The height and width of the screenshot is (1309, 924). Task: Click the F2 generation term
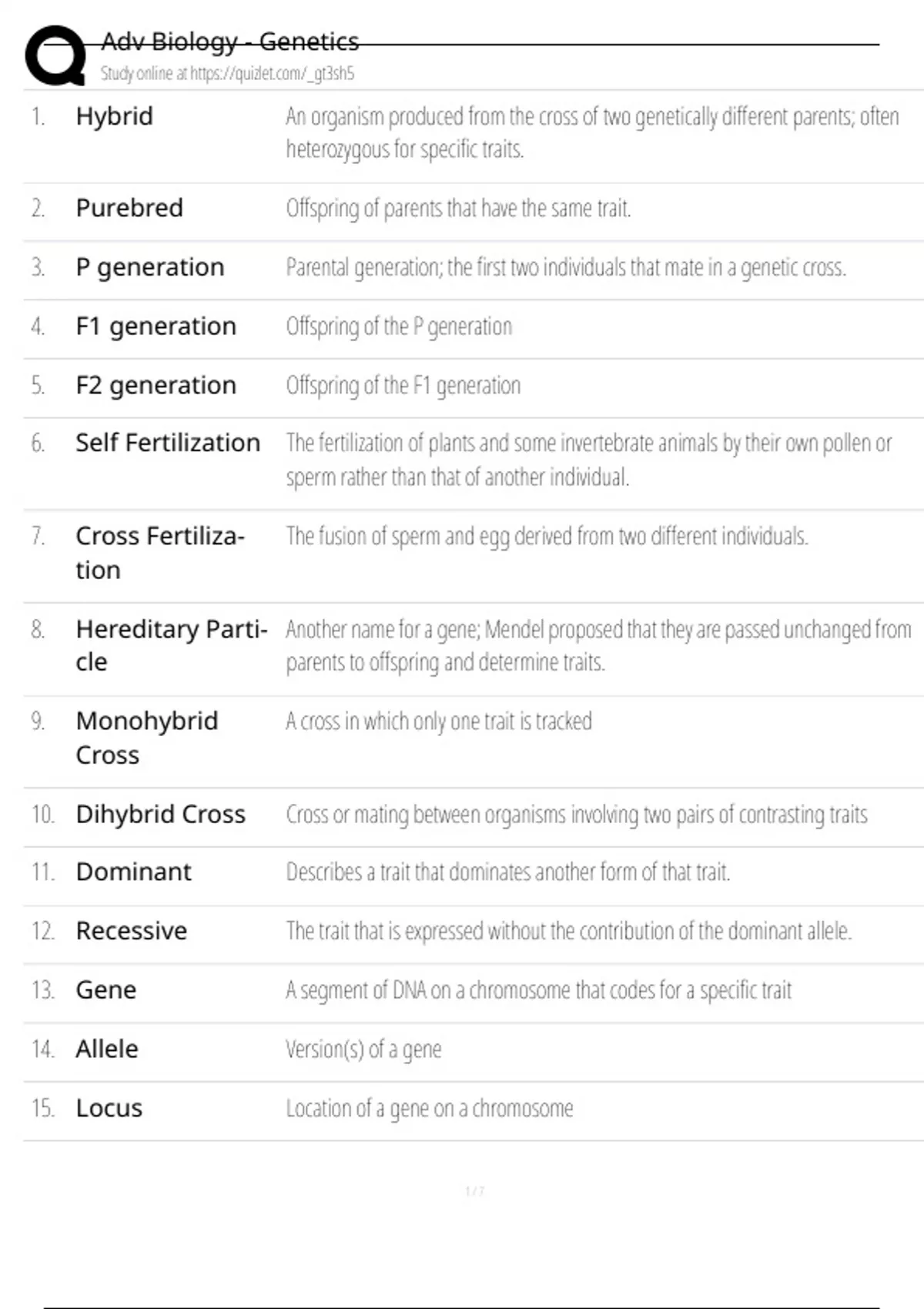tap(156, 385)
